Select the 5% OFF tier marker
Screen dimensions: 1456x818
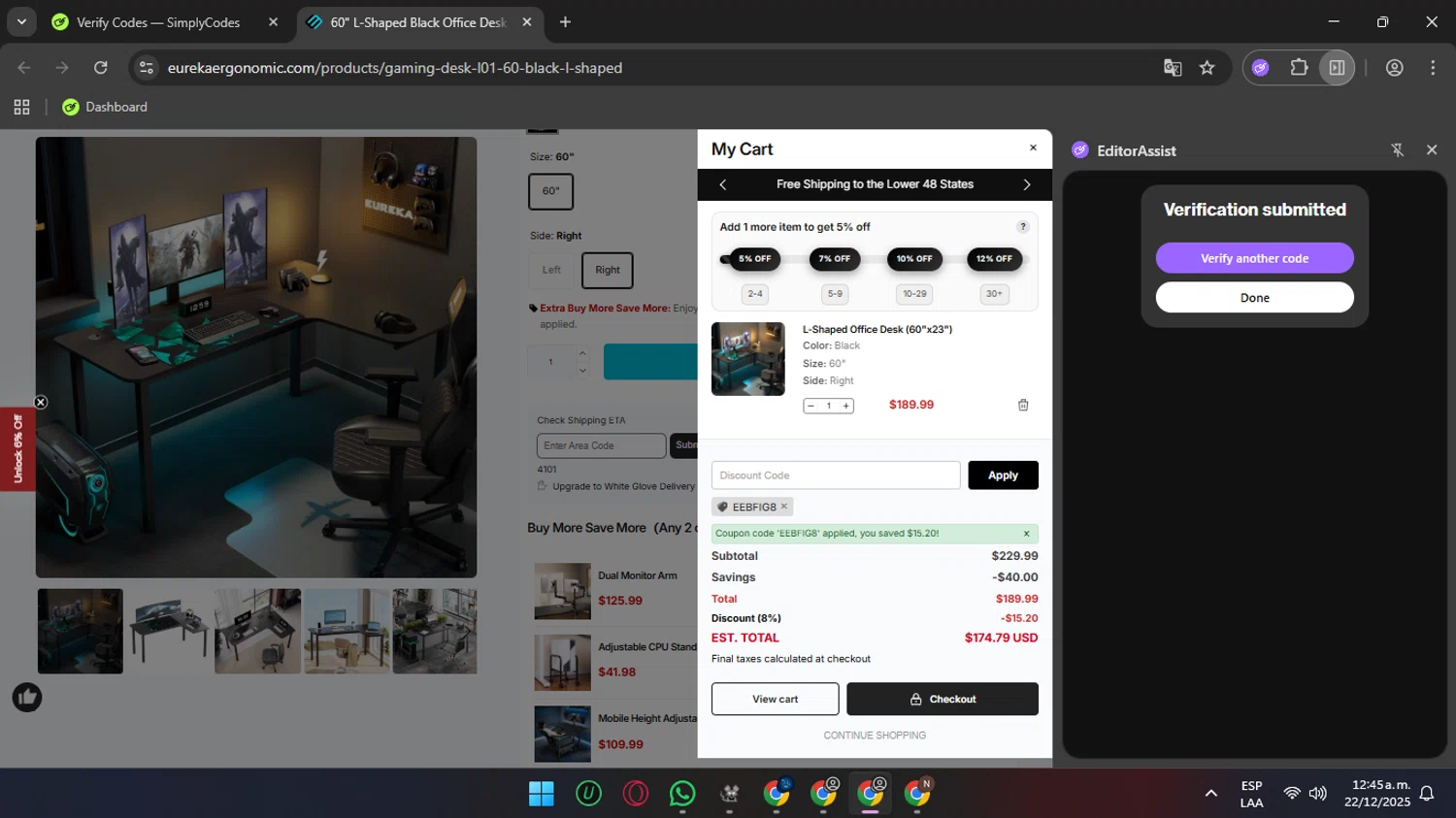point(754,259)
